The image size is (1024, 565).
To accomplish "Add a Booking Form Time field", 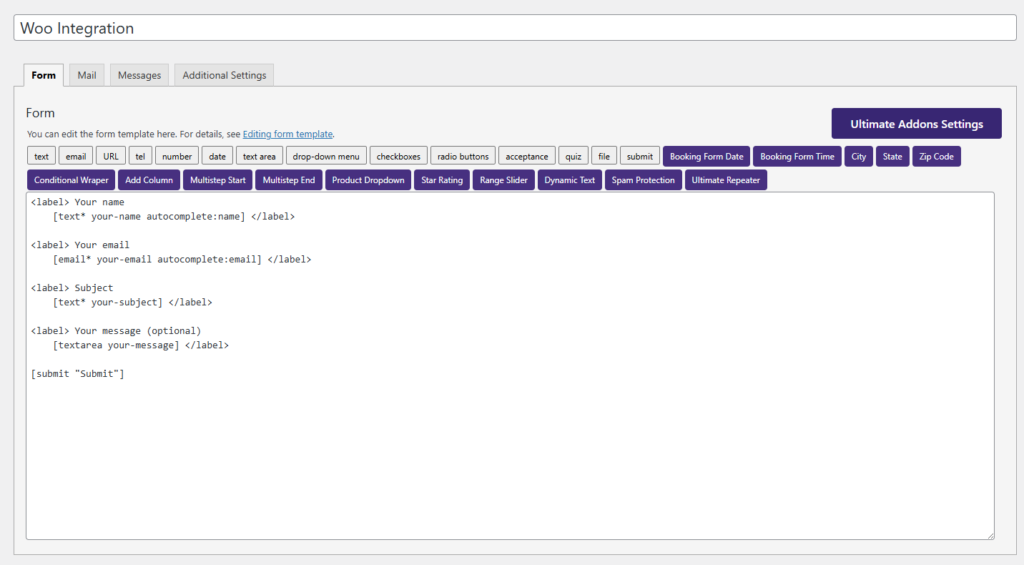I will (797, 156).
